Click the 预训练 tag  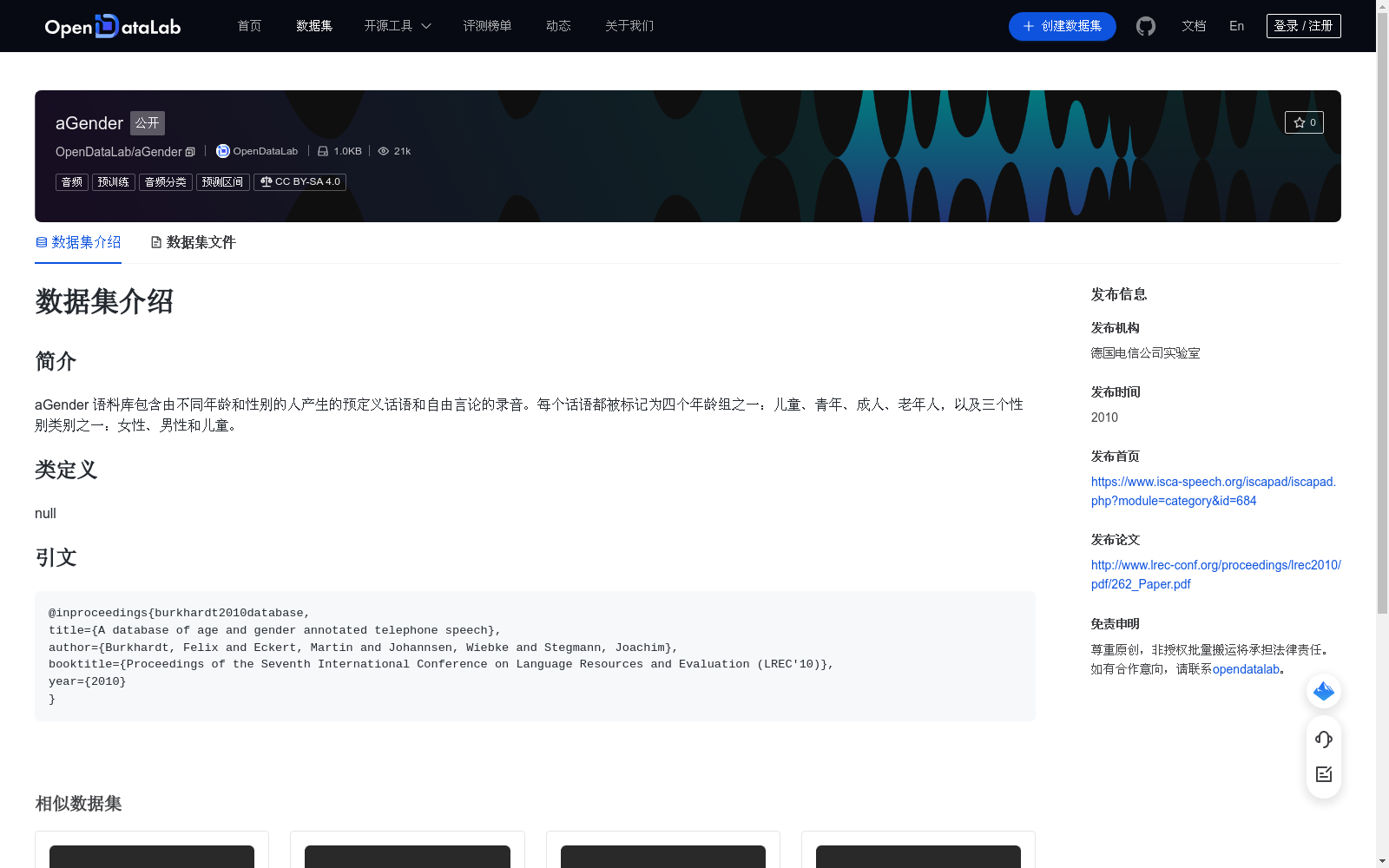[x=114, y=181]
